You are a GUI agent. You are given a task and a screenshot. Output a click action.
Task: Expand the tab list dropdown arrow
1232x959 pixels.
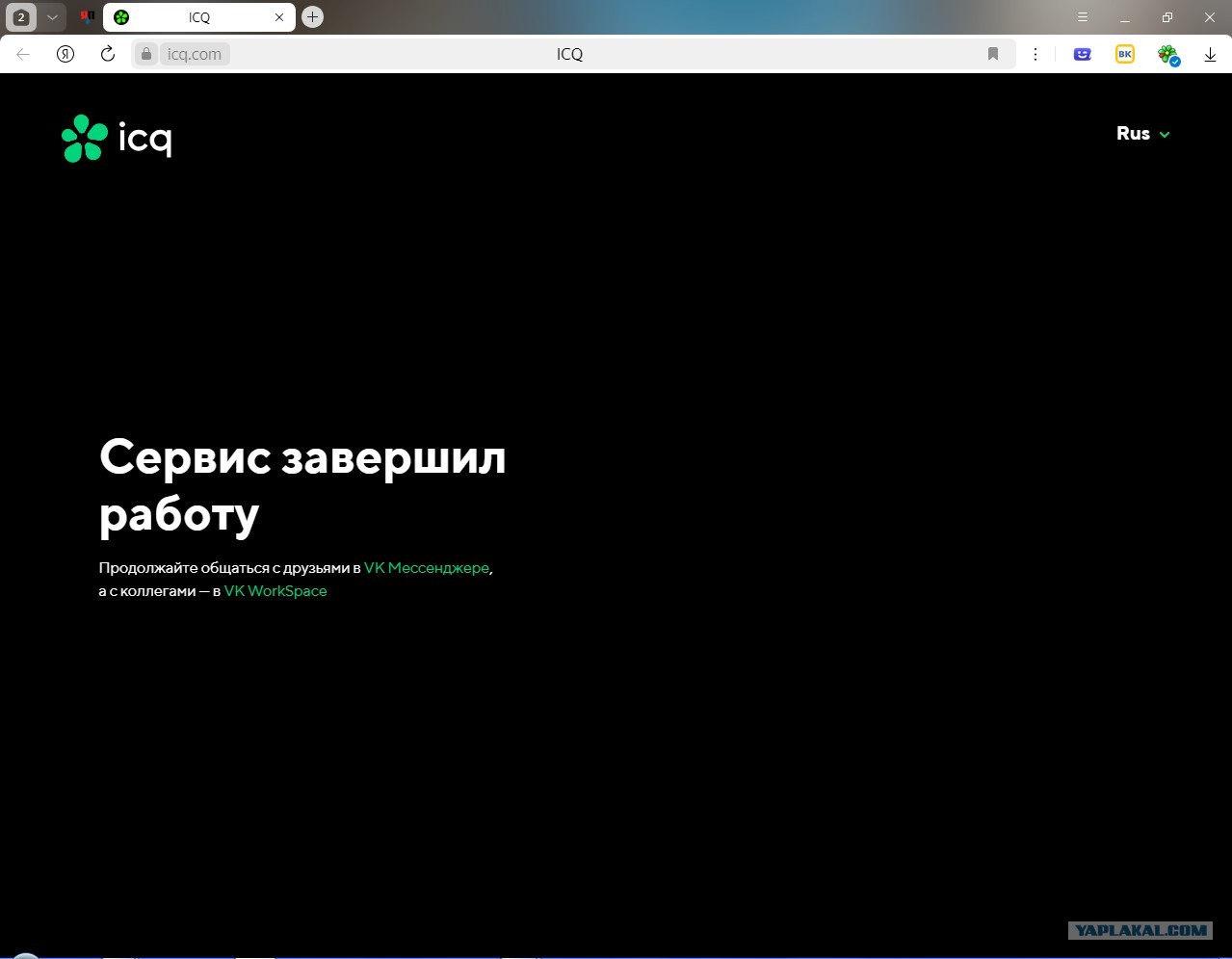pos(52,17)
